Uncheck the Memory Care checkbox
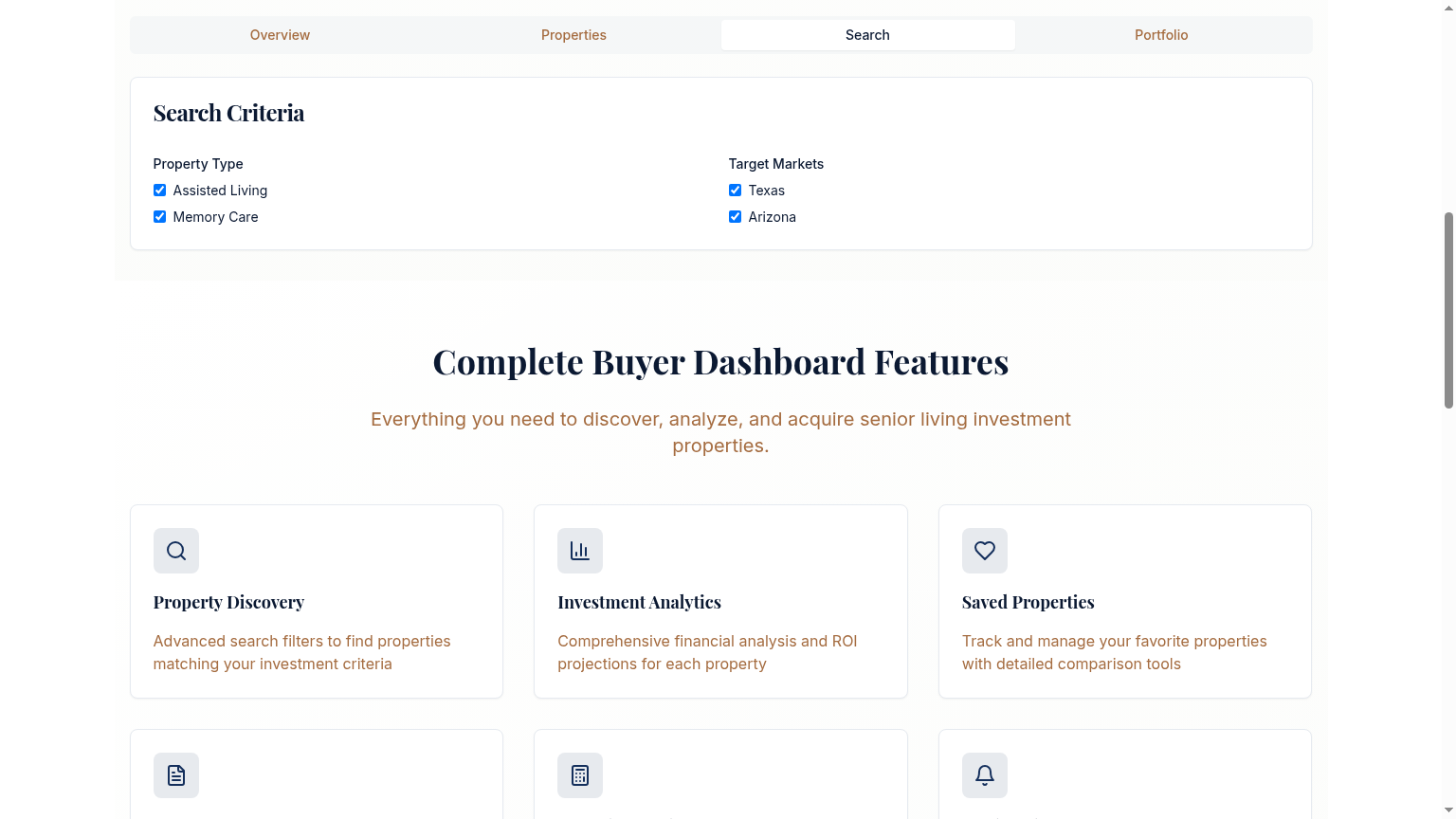The width and height of the screenshot is (1456, 819). (159, 217)
